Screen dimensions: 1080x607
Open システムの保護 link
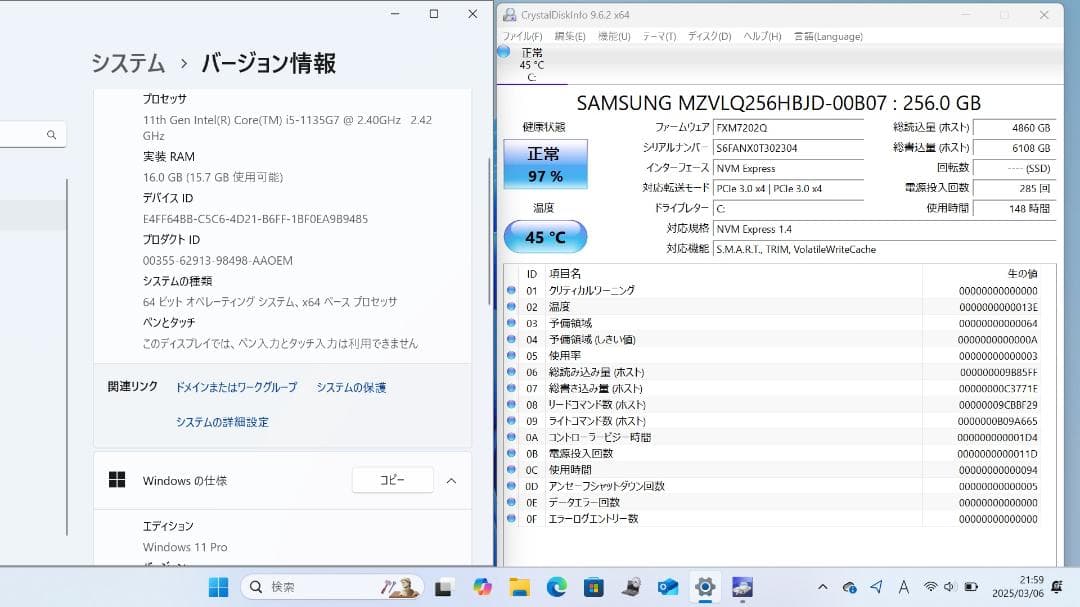(352, 386)
